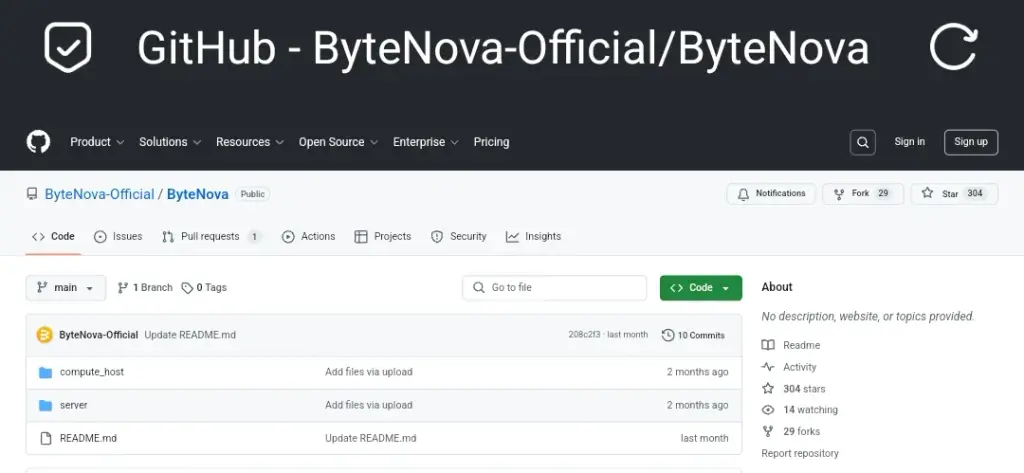Viewport: 1024px width, 473px height.
Task: Open server row's Add files via upload message
Action: [x=369, y=405]
